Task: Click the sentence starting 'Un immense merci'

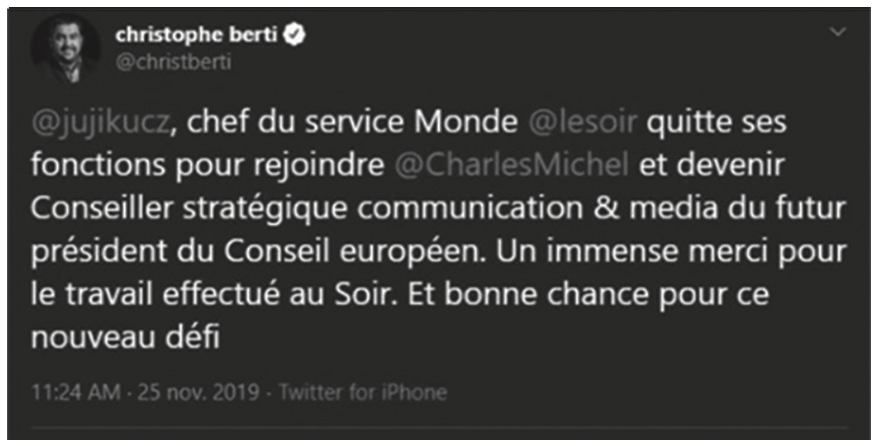Action: pos(671,252)
